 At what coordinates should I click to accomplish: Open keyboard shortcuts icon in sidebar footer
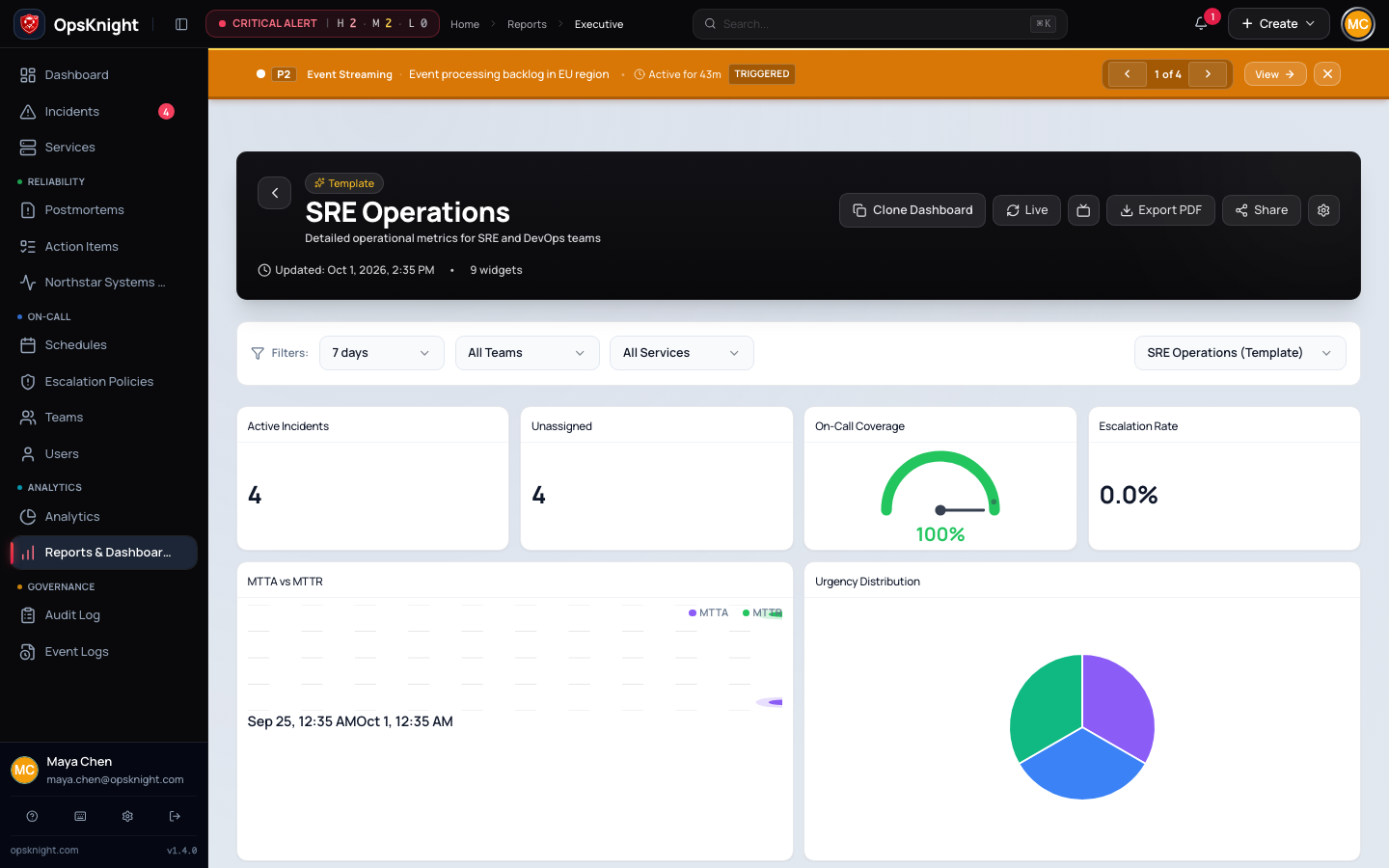[80, 816]
